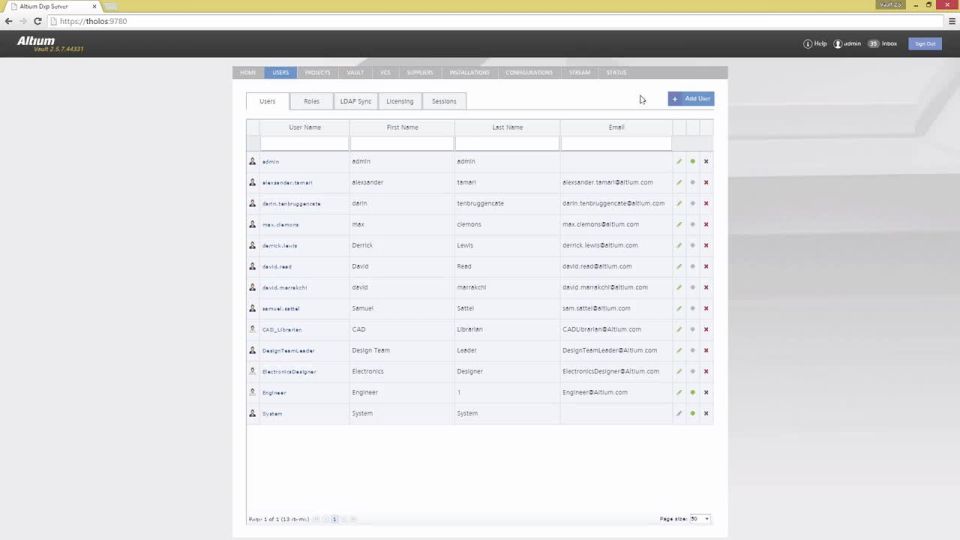Delete the david.read user

706,266
